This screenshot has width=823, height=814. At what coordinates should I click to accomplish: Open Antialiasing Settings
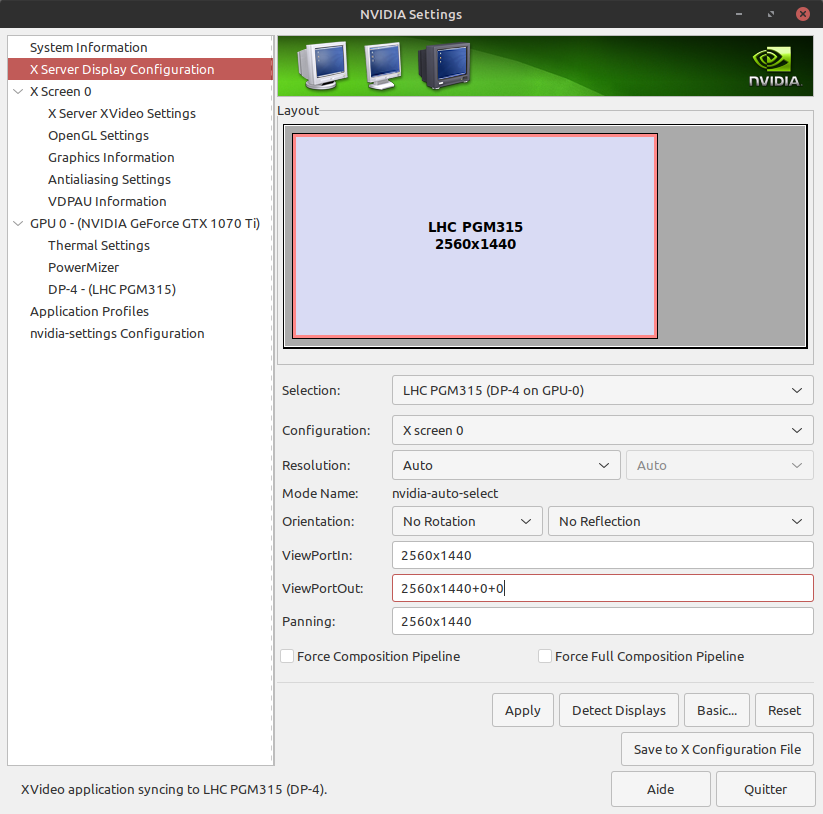tap(109, 179)
